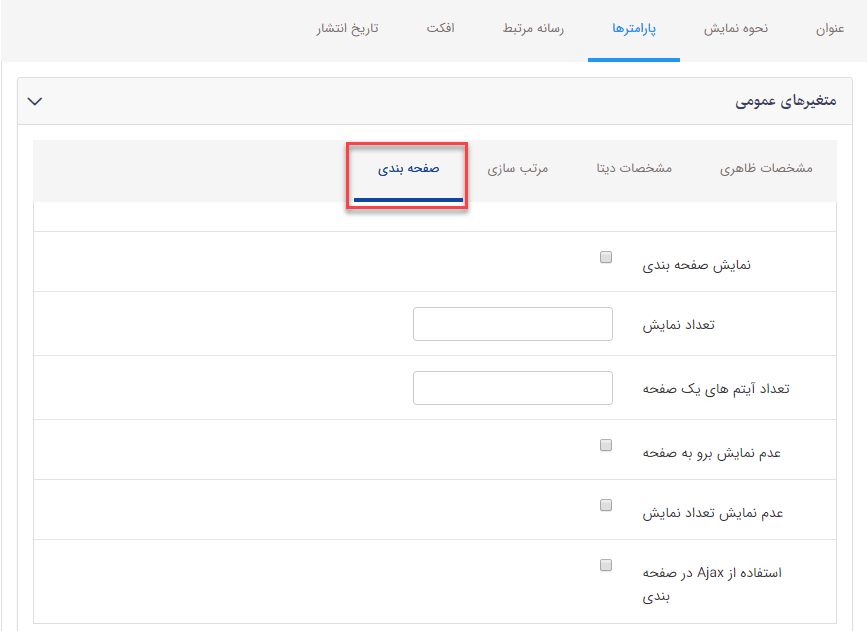Click the active tab underline indicator
Image resolution: width=867 pixels, height=631 pixels.
[x=634, y=58]
